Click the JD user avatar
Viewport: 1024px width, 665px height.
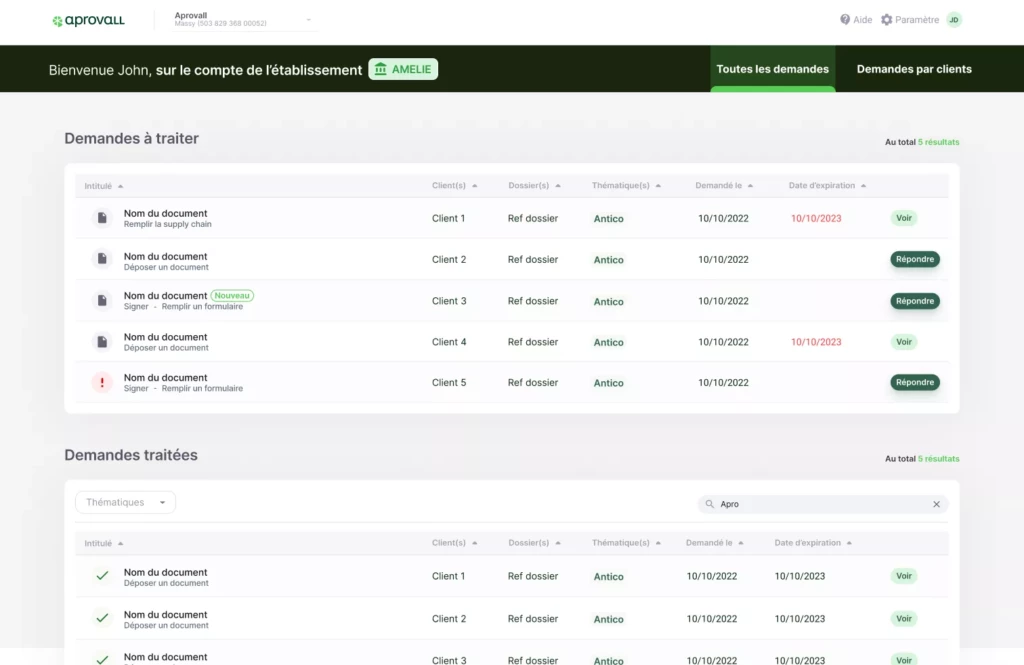point(953,20)
